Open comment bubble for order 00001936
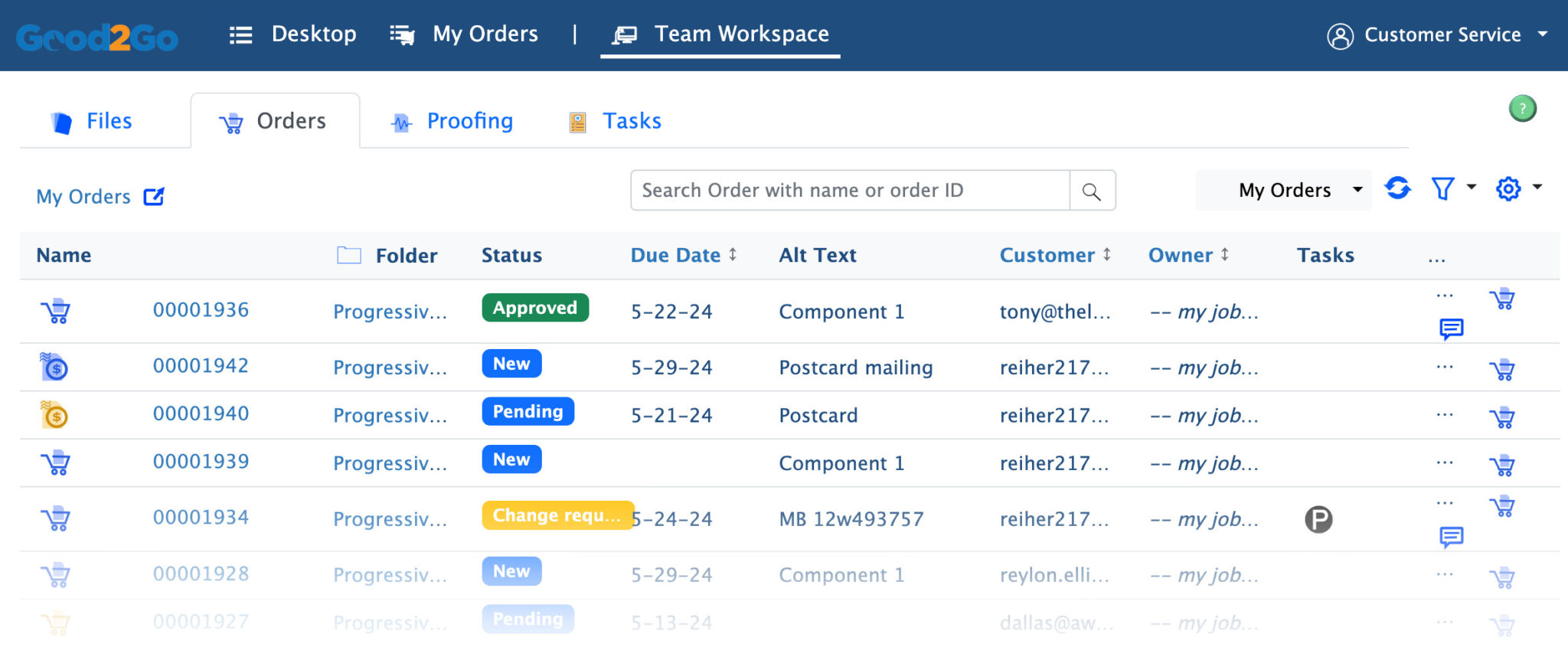The width and height of the screenshot is (1568, 647). tap(1451, 329)
